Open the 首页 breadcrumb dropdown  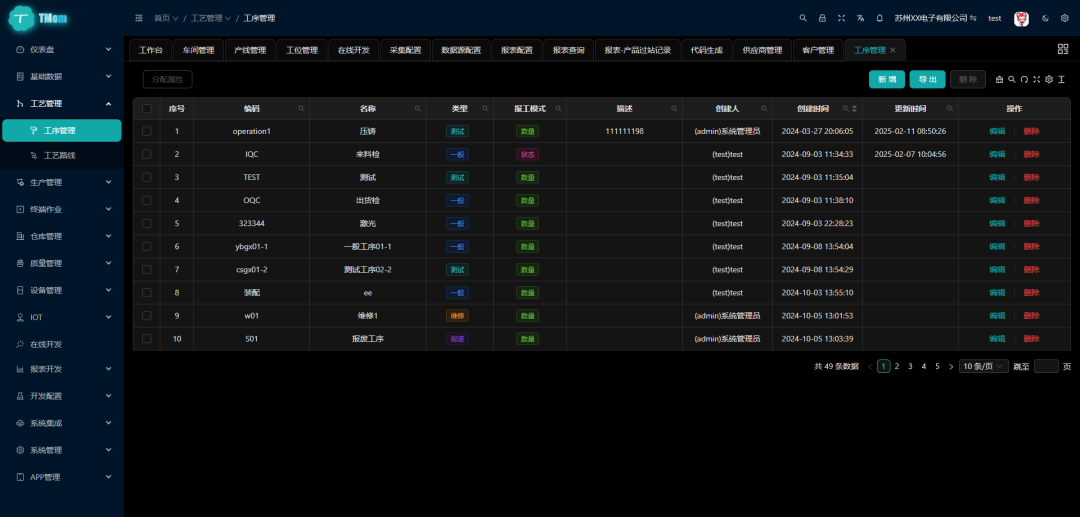click(x=166, y=18)
